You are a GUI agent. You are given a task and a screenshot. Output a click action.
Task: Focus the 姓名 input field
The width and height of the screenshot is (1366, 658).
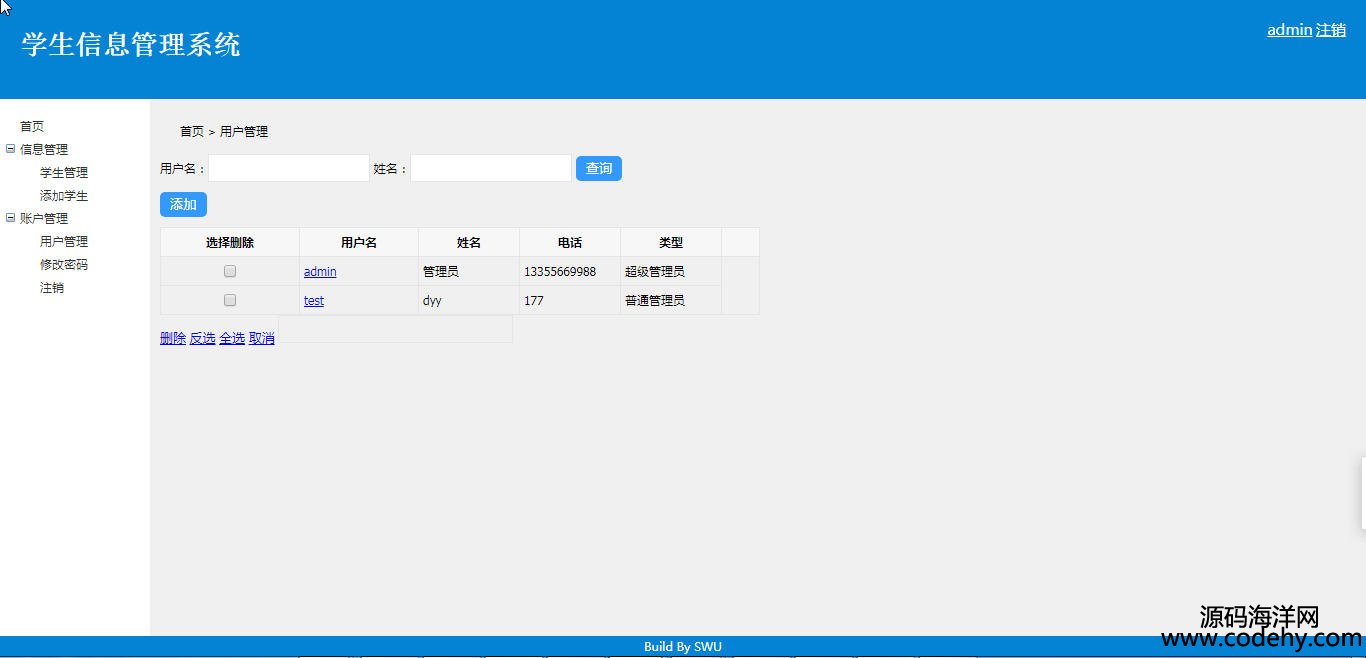(491, 168)
